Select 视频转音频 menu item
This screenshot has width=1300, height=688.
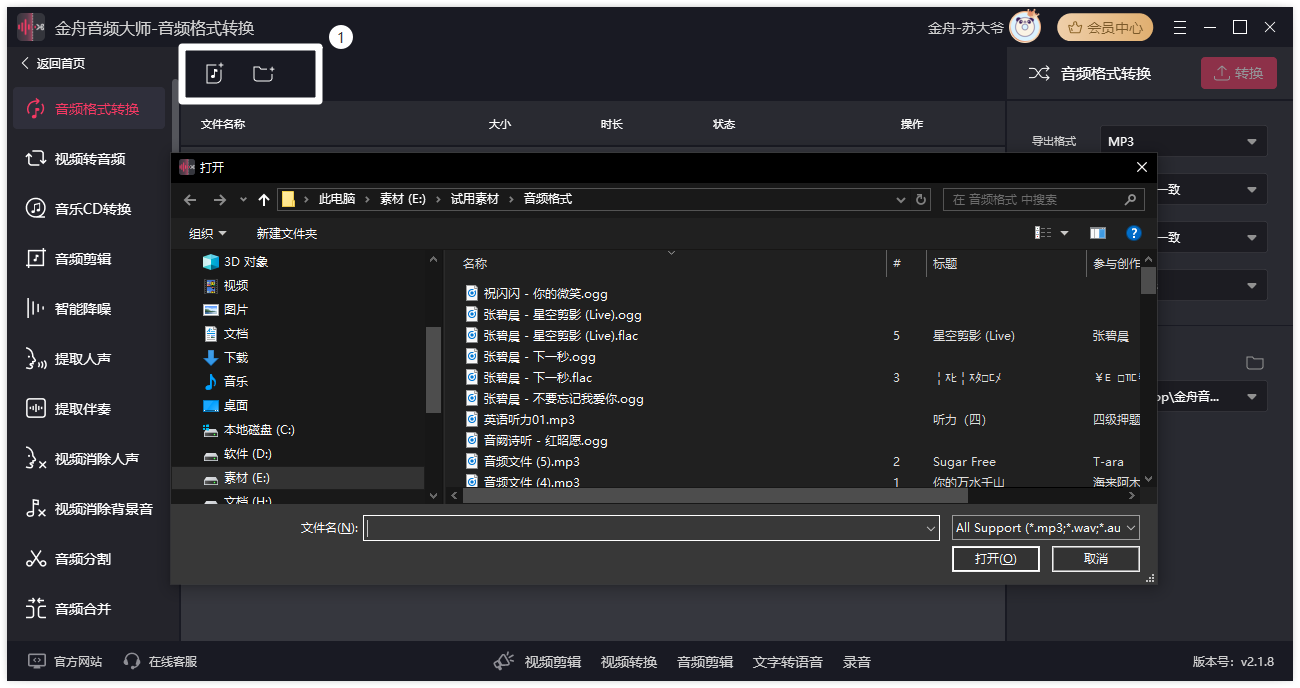coord(89,159)
